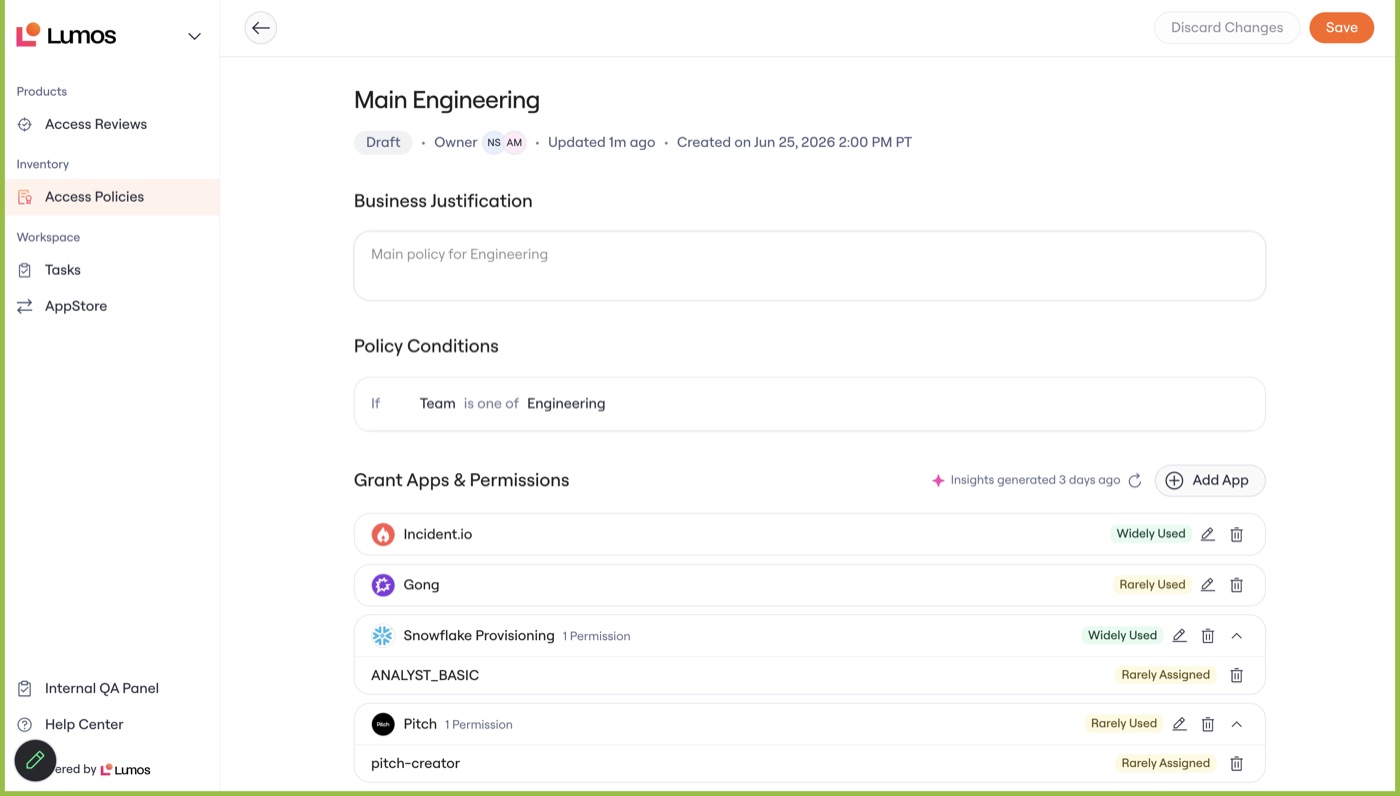Click Insights generated 3 days ago text
The width and height of the screenshot is (1400, 796).
click(1035, 480)
